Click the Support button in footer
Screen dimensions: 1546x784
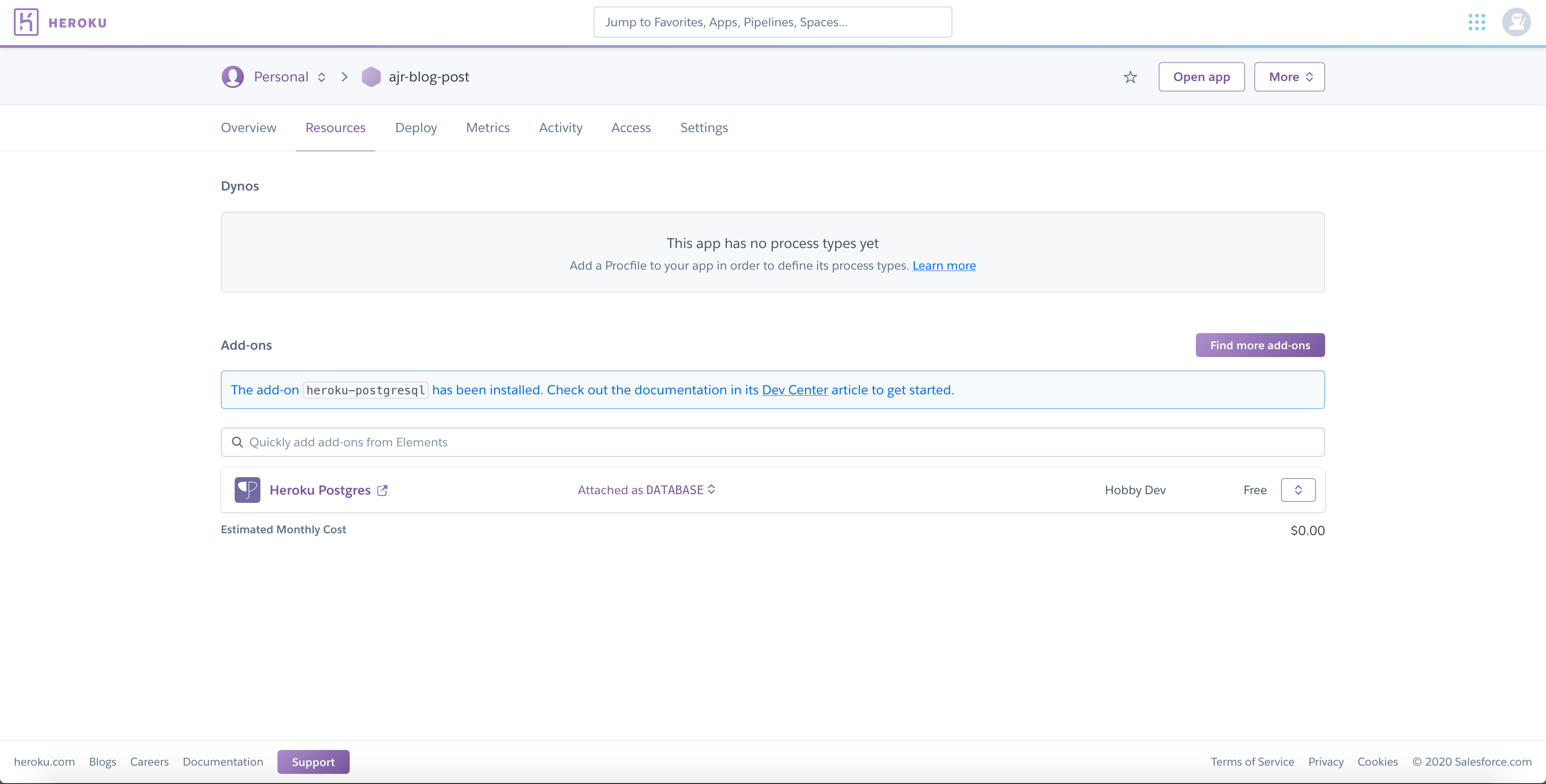tap(313, 761)
